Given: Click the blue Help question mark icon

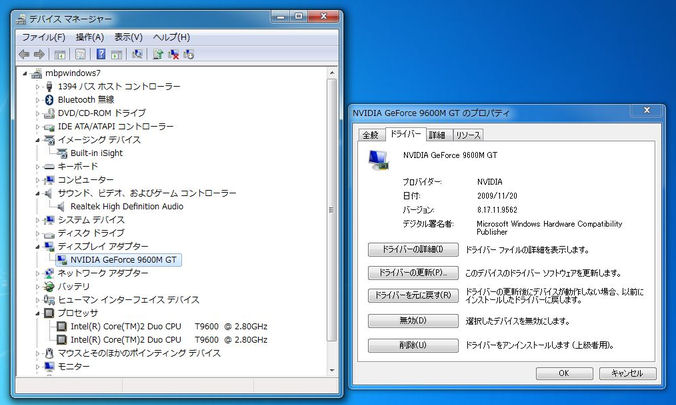Looking at the screenshot, I should (101, 54).
